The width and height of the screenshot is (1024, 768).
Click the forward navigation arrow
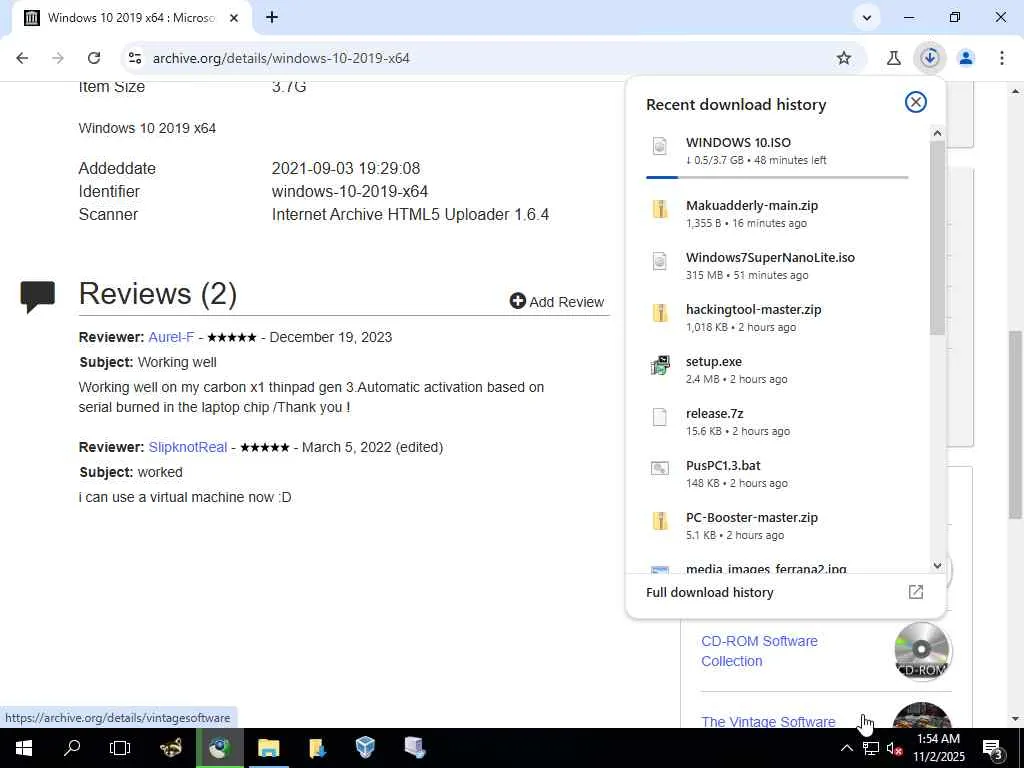click(x=58, y=58)
